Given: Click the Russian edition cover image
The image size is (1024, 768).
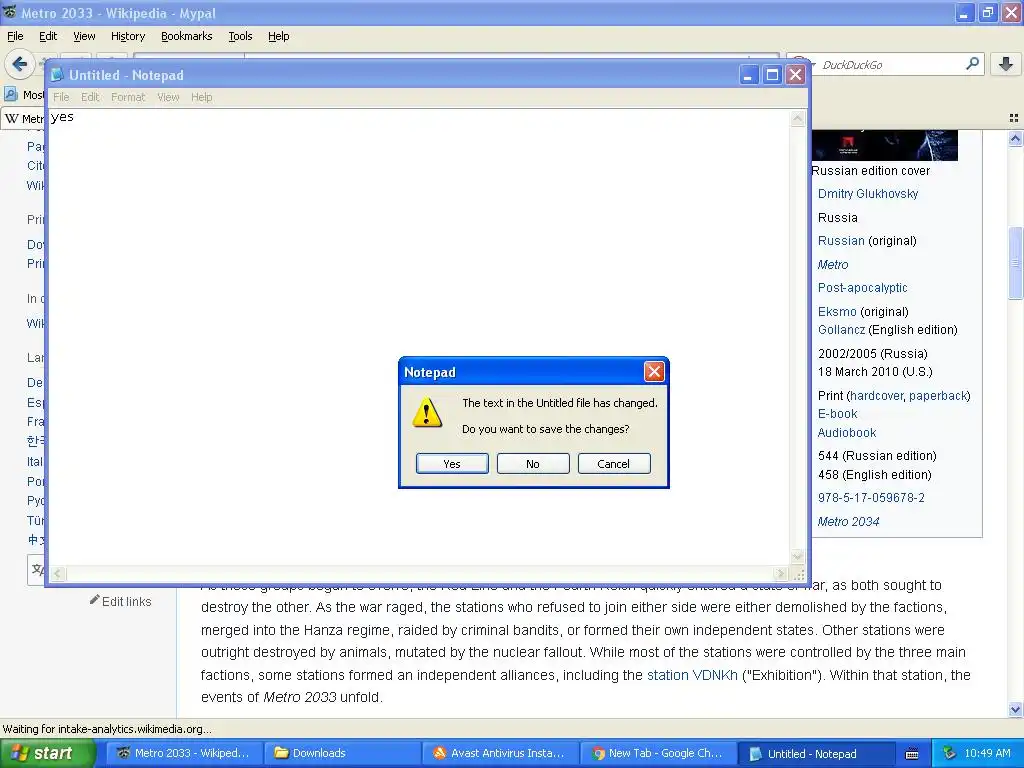Looking at the screenshot, I should coord(884,145).
